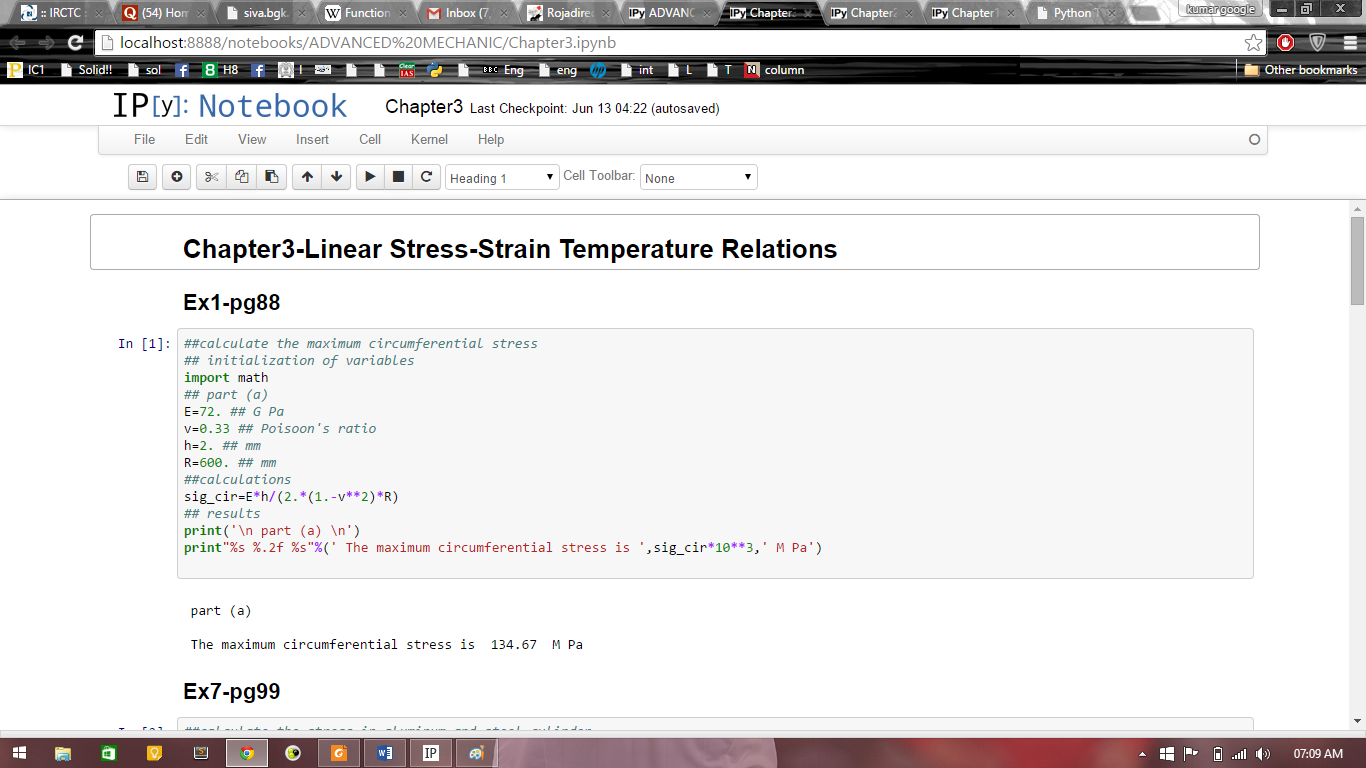Rename notebook by clicking the Chapter3 title
The height and width of the screenshot is (768, 1366).
(x=424, y=107)
